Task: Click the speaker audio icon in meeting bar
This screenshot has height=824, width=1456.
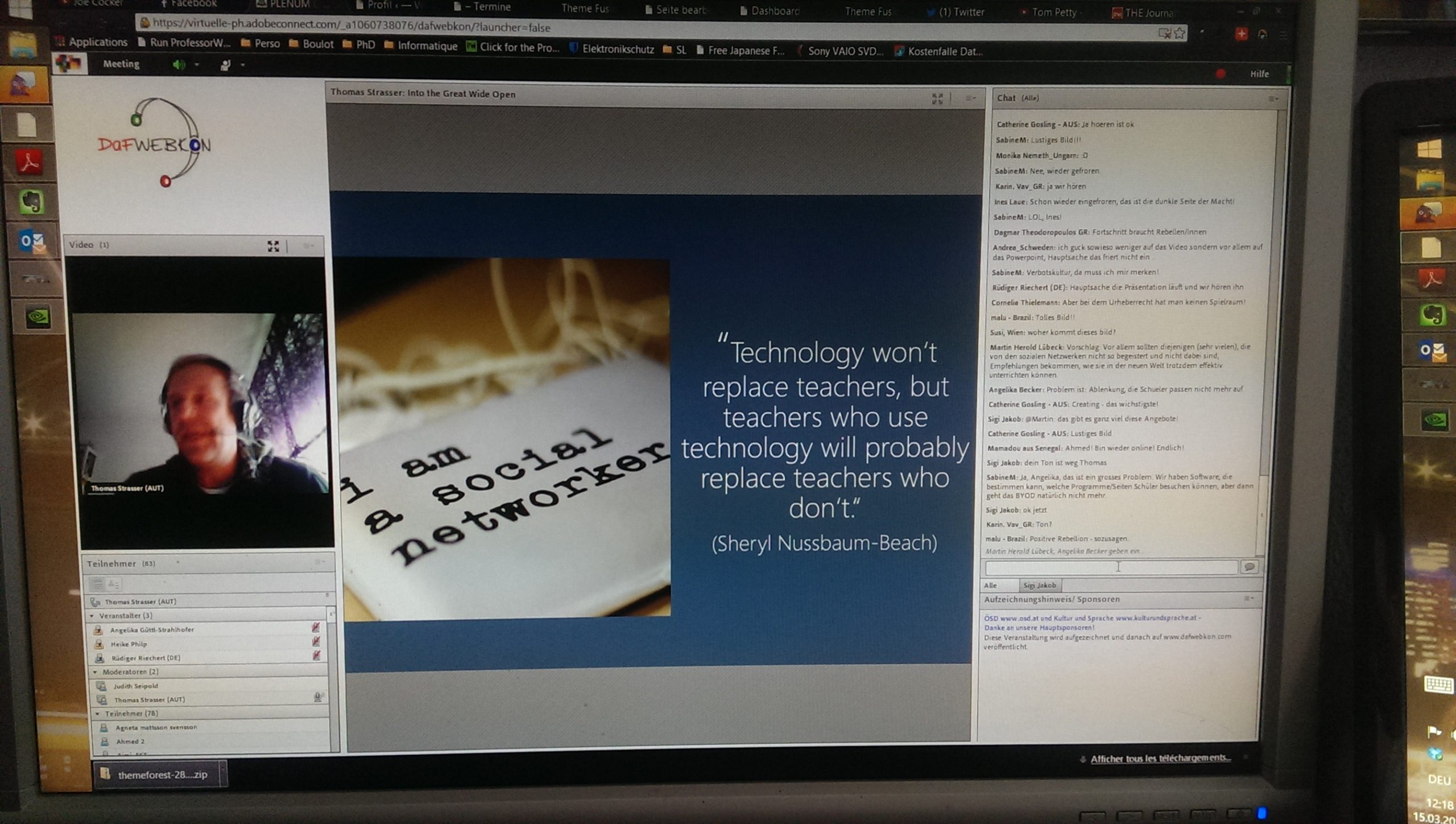Action: point(179,65)
